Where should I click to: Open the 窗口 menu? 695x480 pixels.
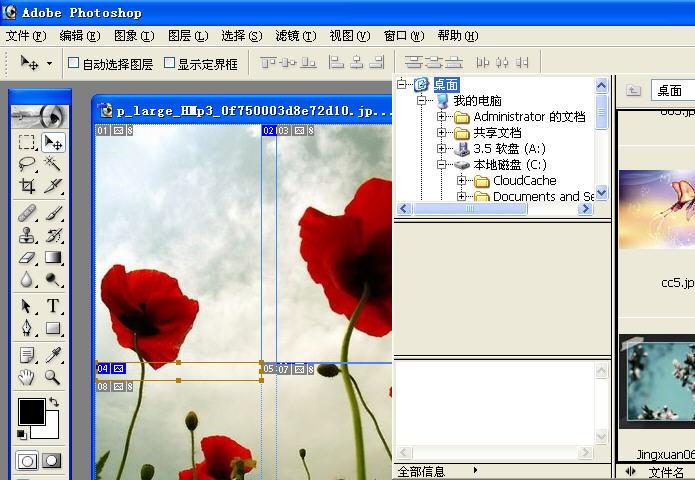pos(404,36)
